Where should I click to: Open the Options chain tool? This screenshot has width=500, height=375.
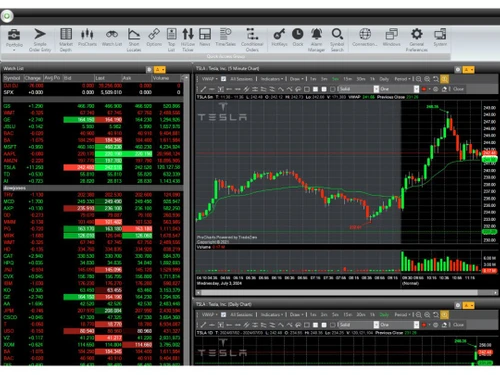click(x=154, y=38)
